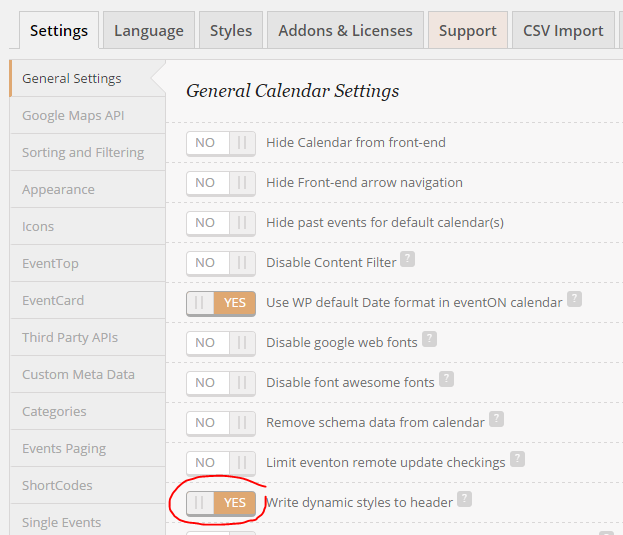The image size is (623, 535).
Task: Turn off Write dynamic styles to header
Action: [x=221, y=503]
